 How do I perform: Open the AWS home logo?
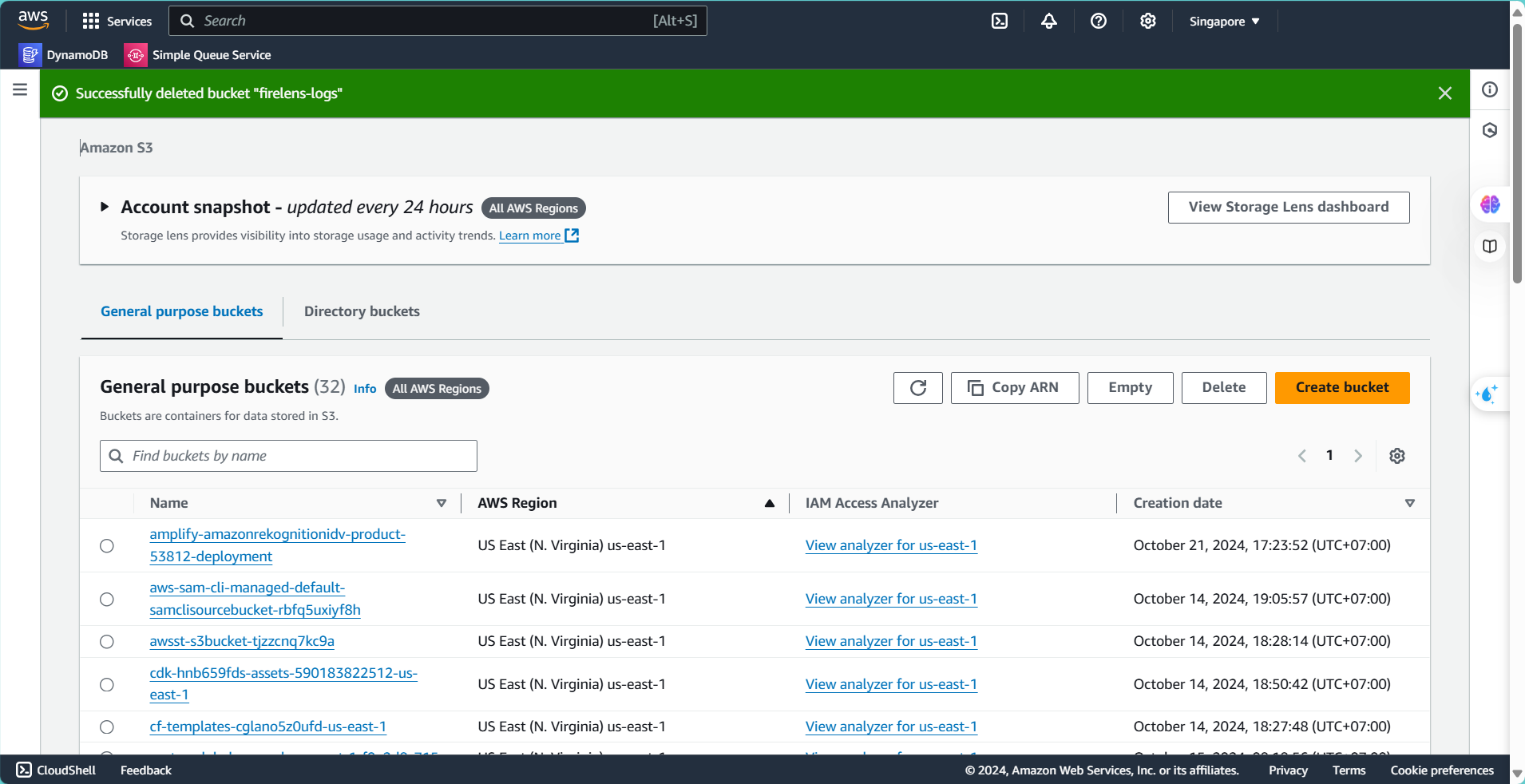(33, 20)
